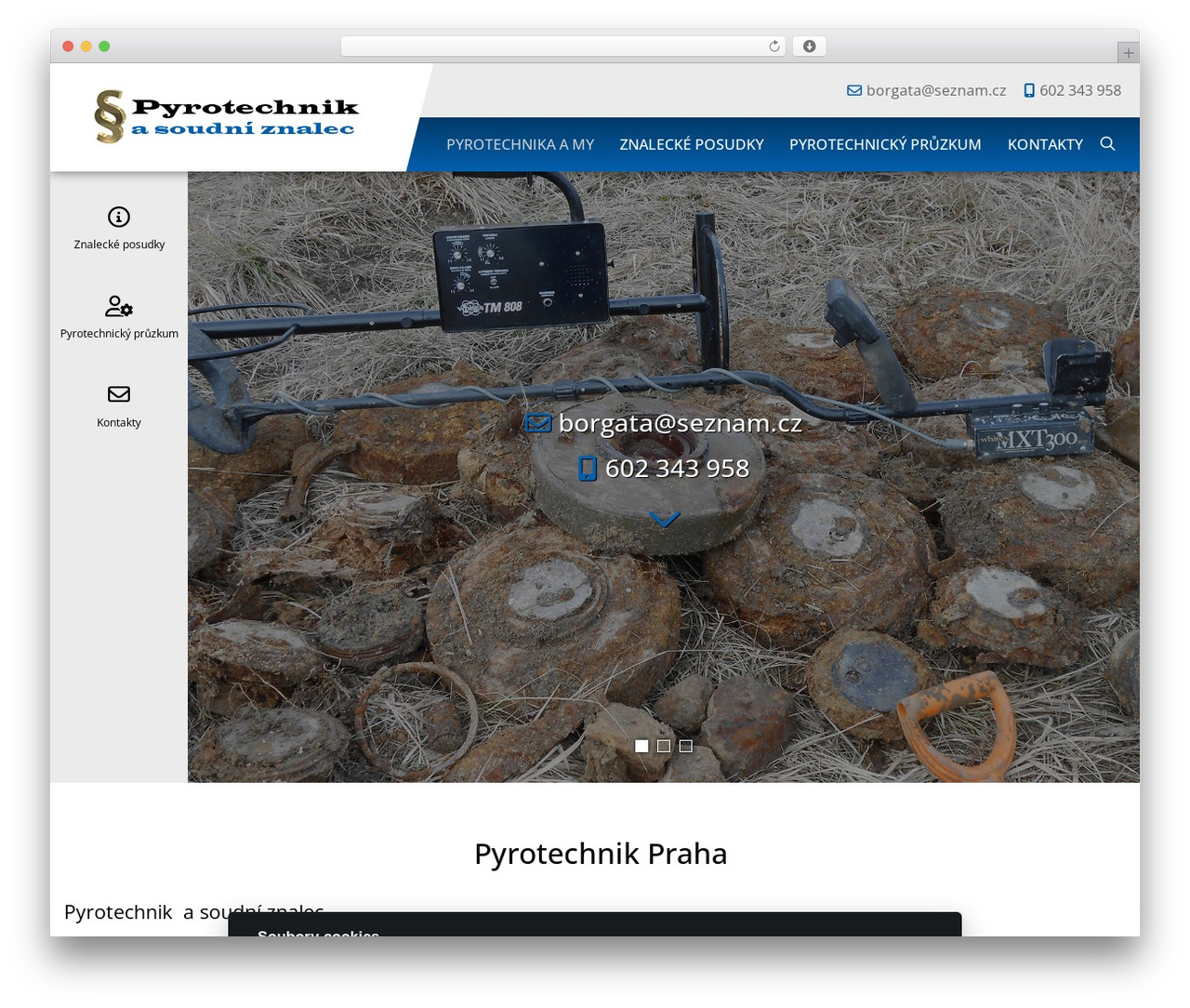Open a new browser tab with plus

click(1129, 53)
